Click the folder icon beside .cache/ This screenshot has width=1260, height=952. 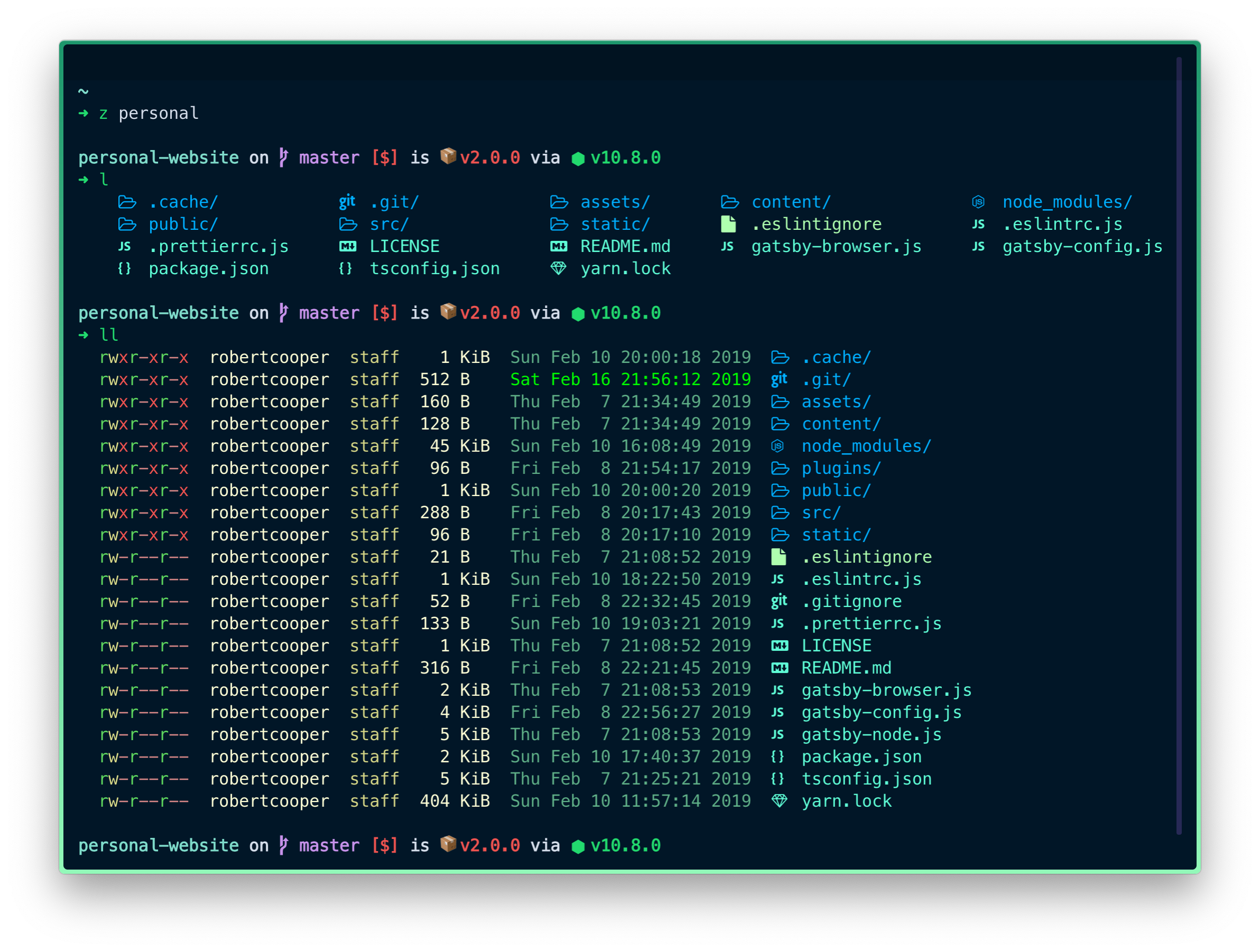[126, 202]
